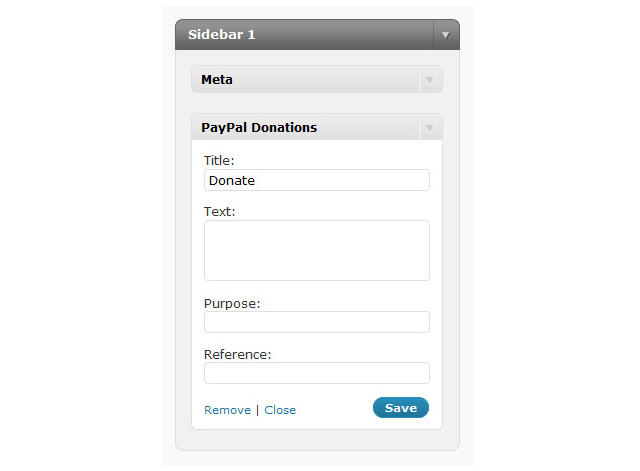This screenshot has height=471, width=640.
Task: Click the PayPal Donations widget title
Action: point(259,128)
